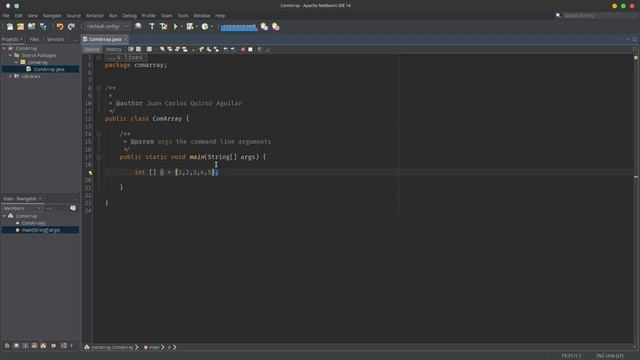Open the File menu
This screenshot has width=640, height=360.
click(6, 16)
